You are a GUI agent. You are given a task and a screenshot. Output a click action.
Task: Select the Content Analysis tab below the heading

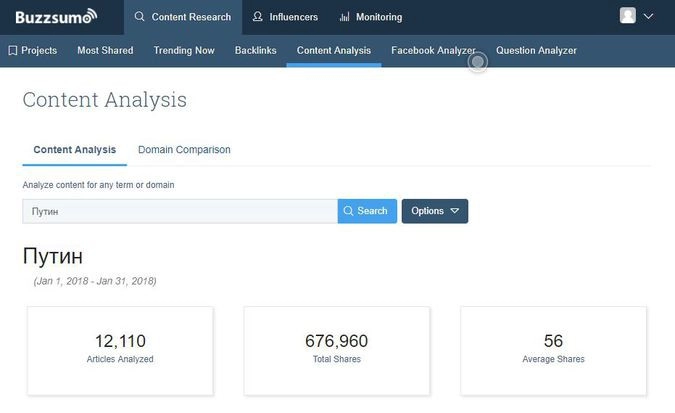coord(74,150)
